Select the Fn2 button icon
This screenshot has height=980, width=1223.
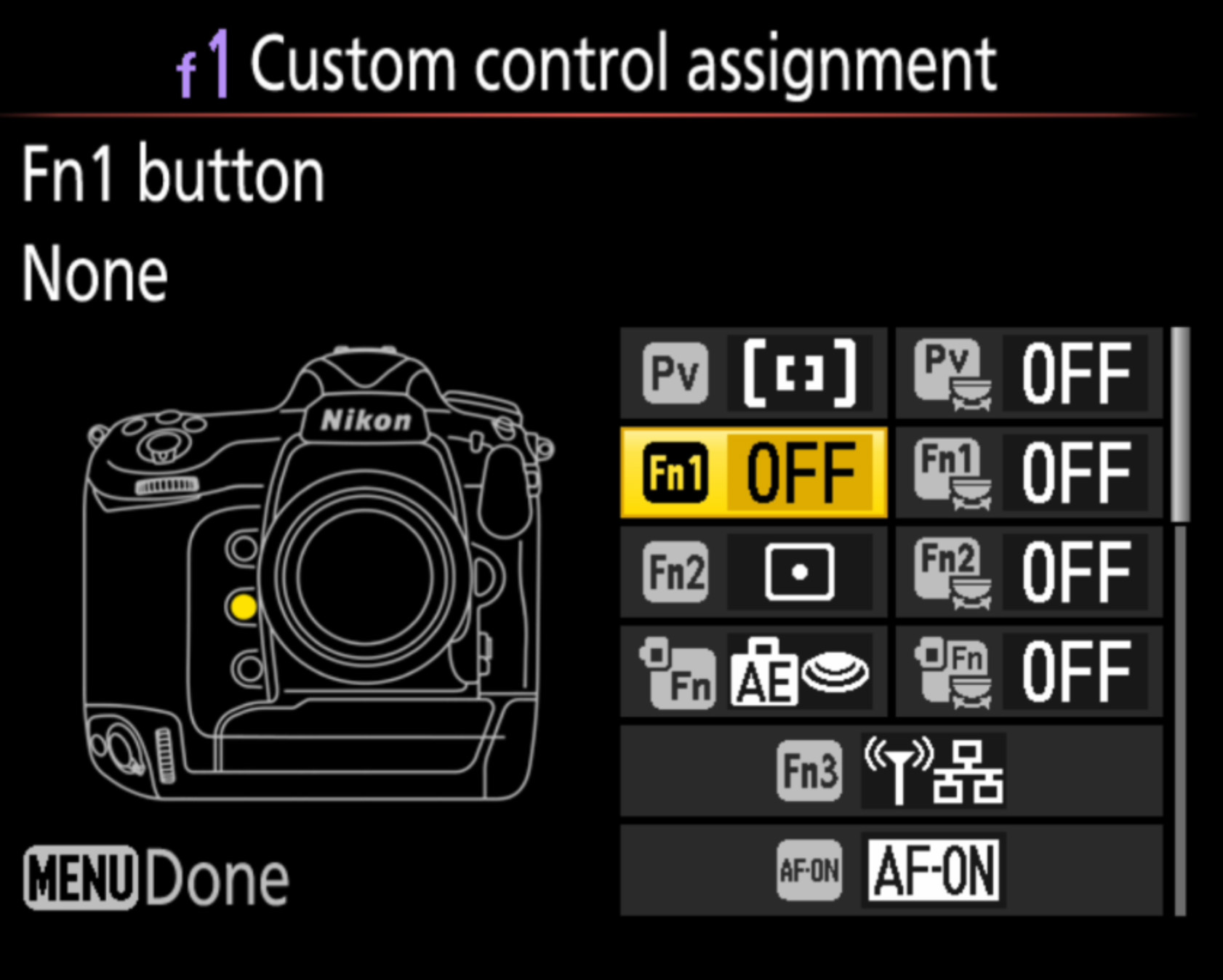(675, 571)
